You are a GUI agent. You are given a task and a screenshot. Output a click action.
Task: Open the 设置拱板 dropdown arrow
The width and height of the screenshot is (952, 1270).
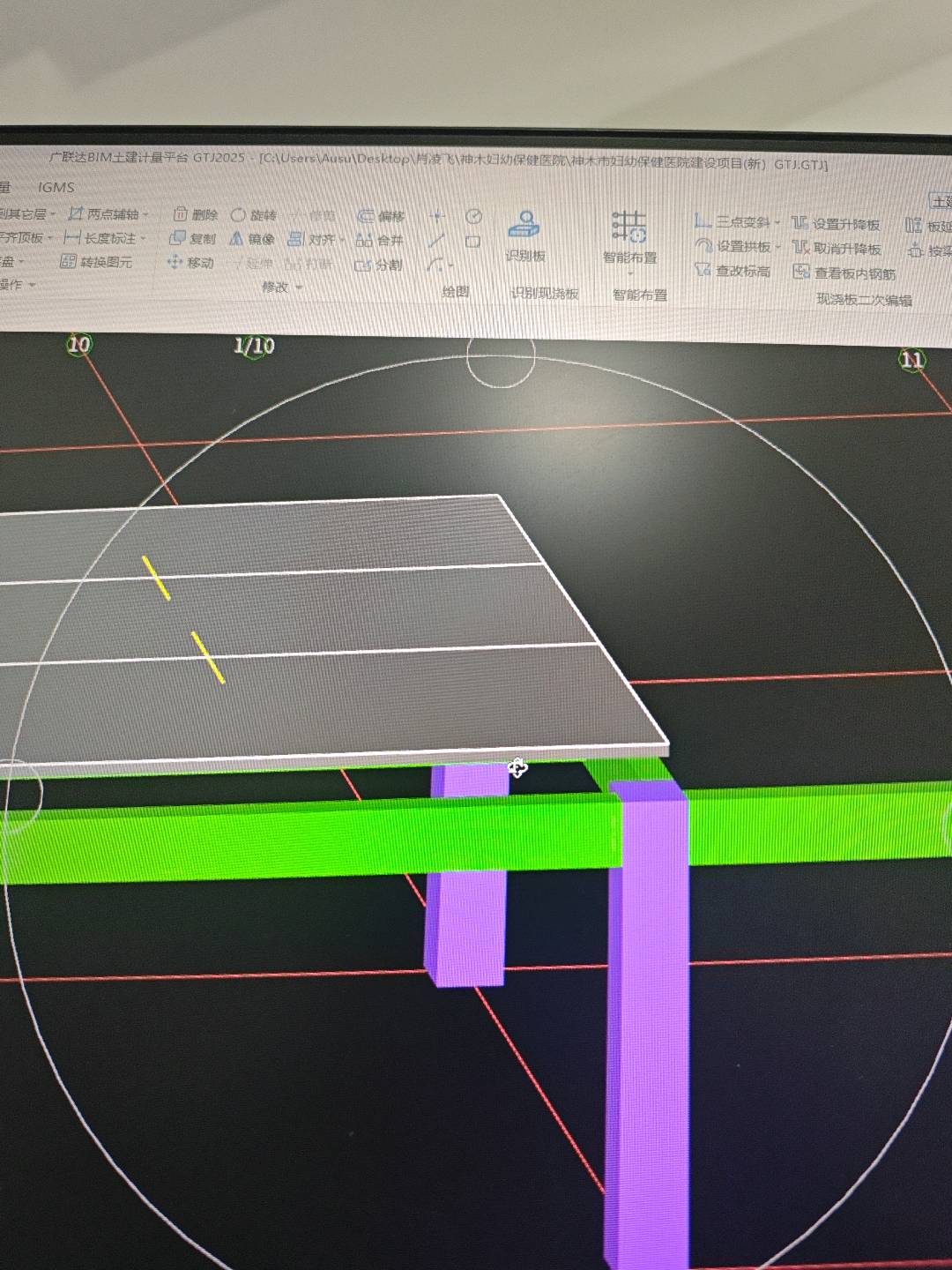tap(777, 247)
